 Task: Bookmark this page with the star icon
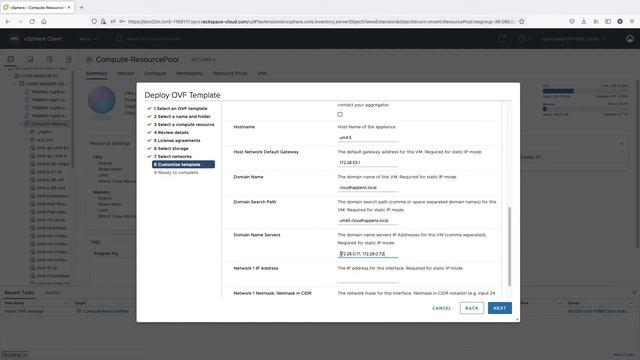(x=522, y=21)
